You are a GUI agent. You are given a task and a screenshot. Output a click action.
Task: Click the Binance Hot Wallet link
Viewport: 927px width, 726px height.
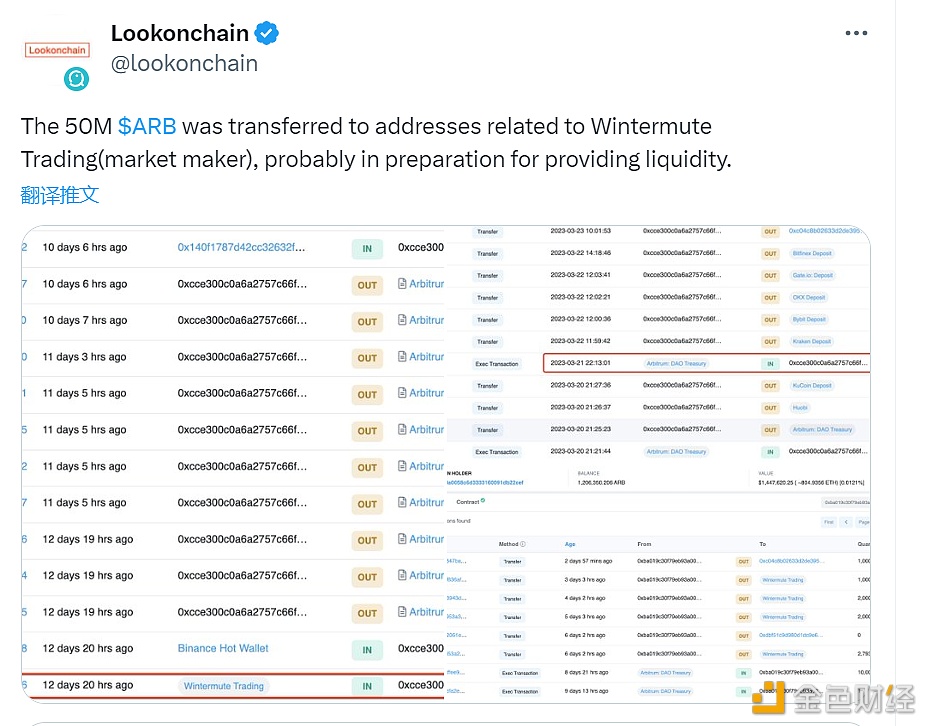(x=223, y=648)
